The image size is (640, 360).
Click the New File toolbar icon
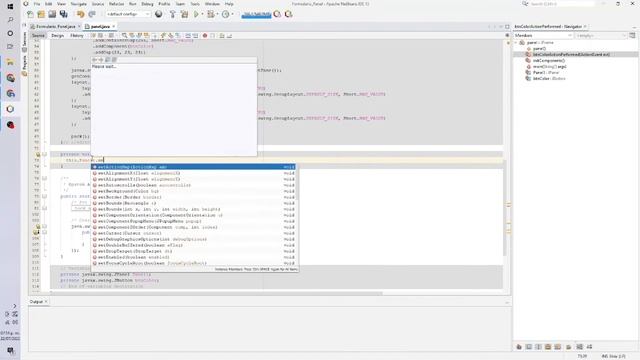click(x=30, y=14)
